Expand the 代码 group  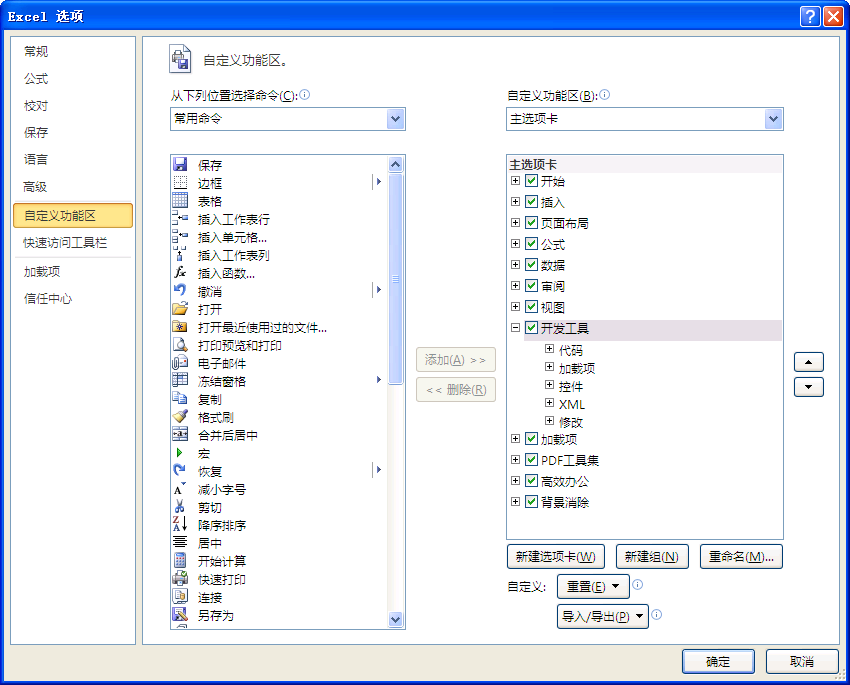pyautogui.click(x=549, y=349)
